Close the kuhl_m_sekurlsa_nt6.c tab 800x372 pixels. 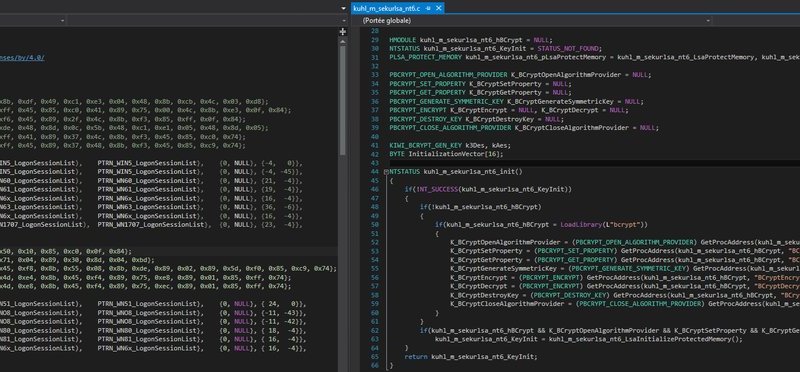(x=438, y=9)
